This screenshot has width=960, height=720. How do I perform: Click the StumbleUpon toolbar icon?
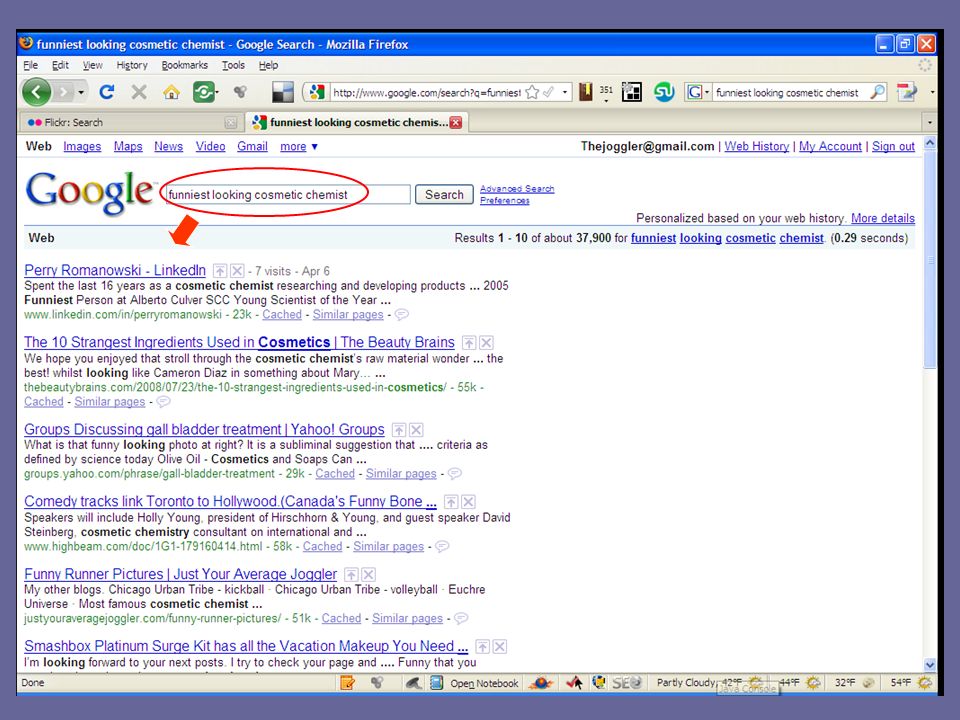[664, 92]
